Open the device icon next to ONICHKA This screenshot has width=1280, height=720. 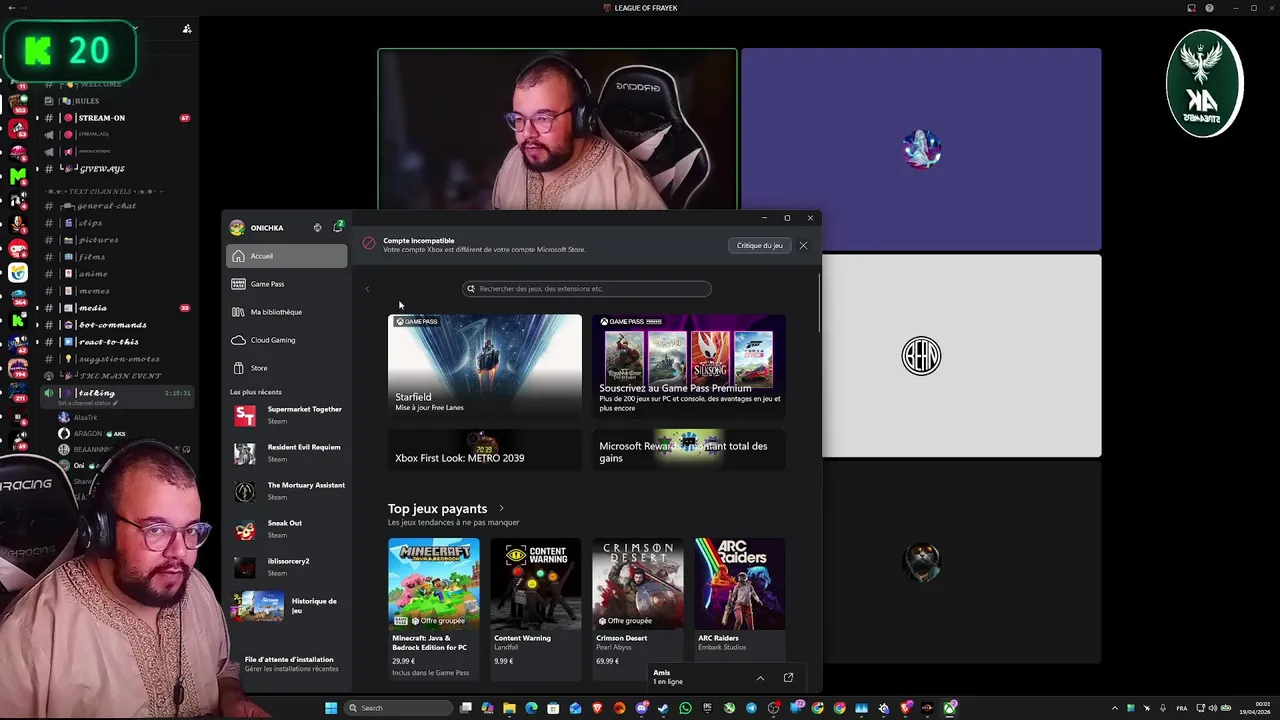point(317,228)
